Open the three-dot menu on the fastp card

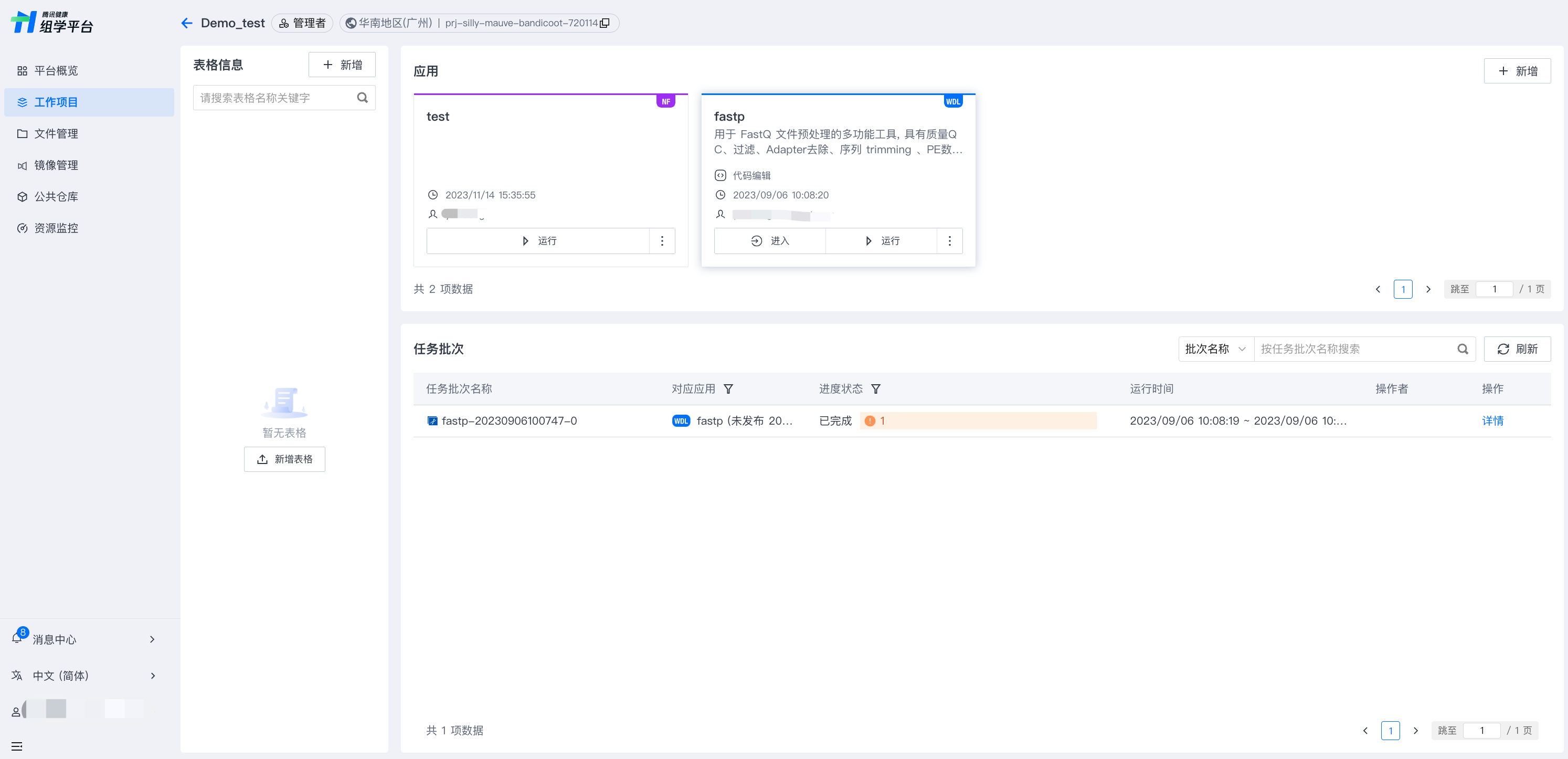point(950,241)
